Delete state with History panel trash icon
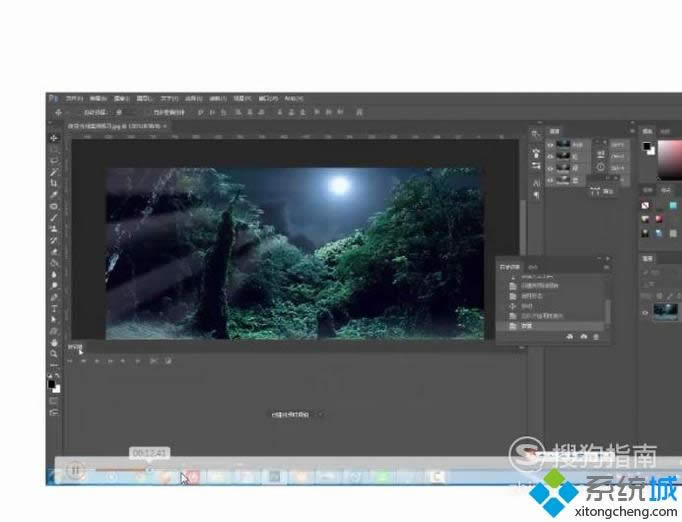Image resolution: width=682 pixels, height=522 pixels. point(596,337)
